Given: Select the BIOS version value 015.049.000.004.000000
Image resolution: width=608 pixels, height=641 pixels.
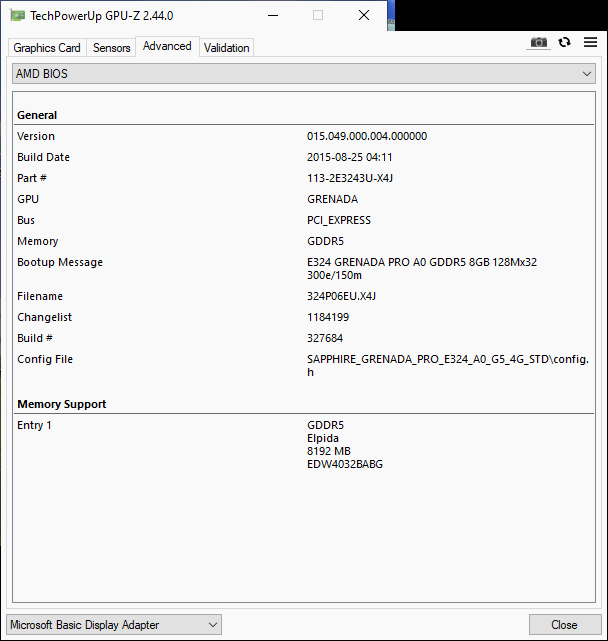Looking at the screenshot, I should (x=367, y=136).
